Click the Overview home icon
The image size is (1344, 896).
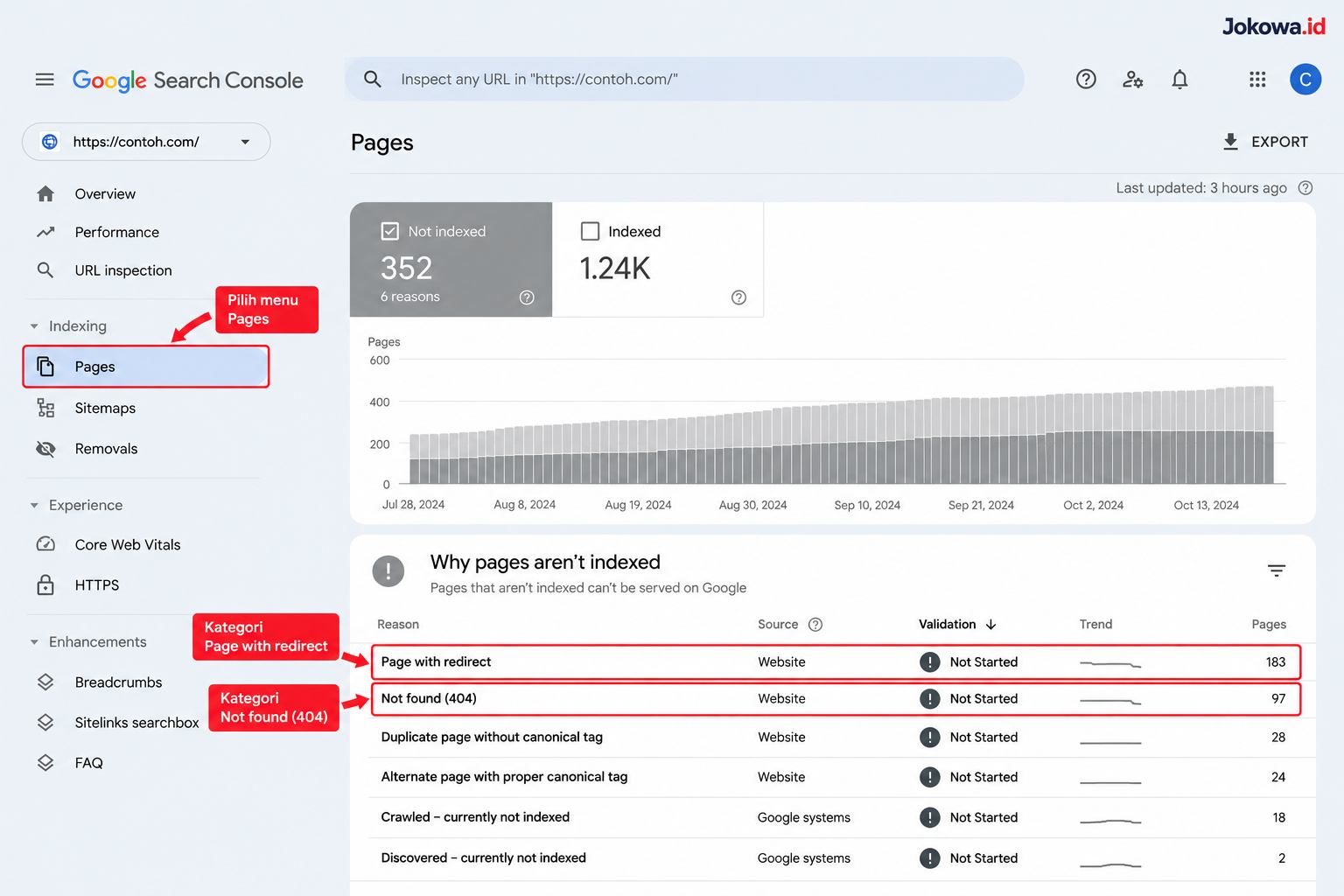coord(45,194)
